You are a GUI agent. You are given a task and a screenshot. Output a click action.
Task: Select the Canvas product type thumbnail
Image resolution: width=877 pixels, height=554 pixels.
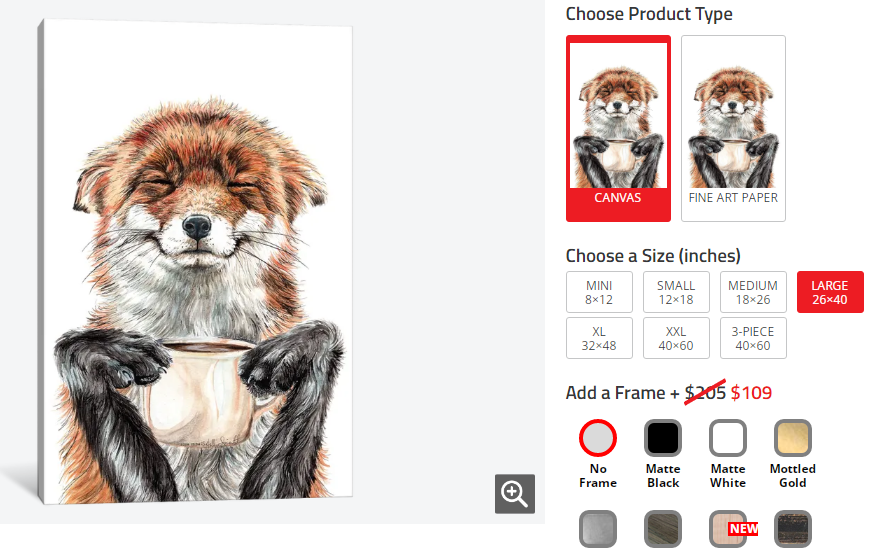[617, 127]
